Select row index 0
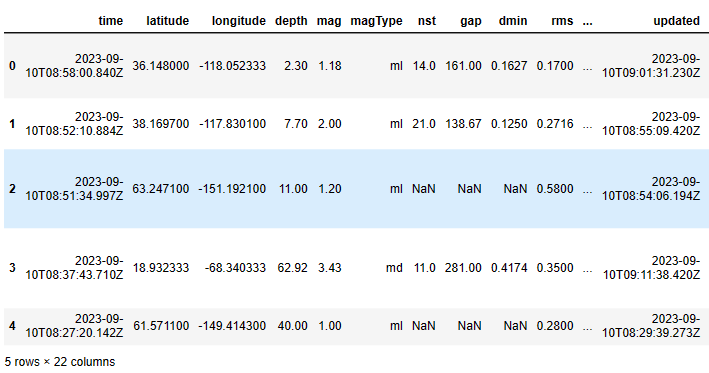 click(x=12, y=66)
